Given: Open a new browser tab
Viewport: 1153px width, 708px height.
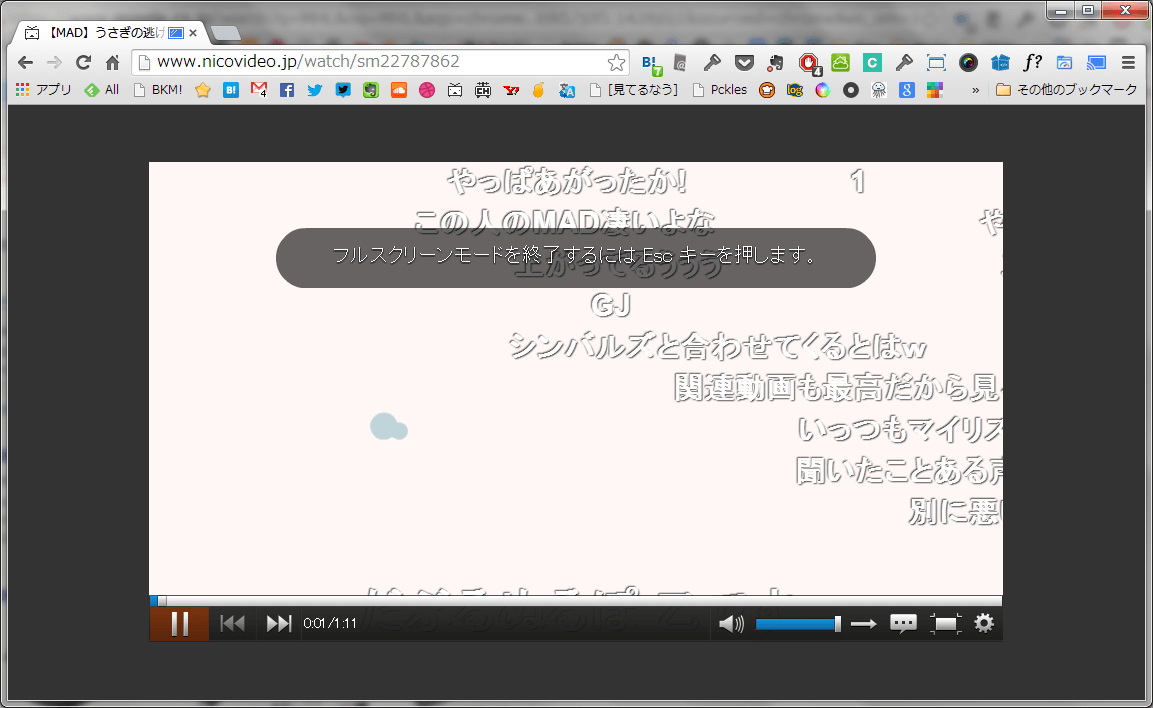Looking at the screenshot, I should 226,34.
